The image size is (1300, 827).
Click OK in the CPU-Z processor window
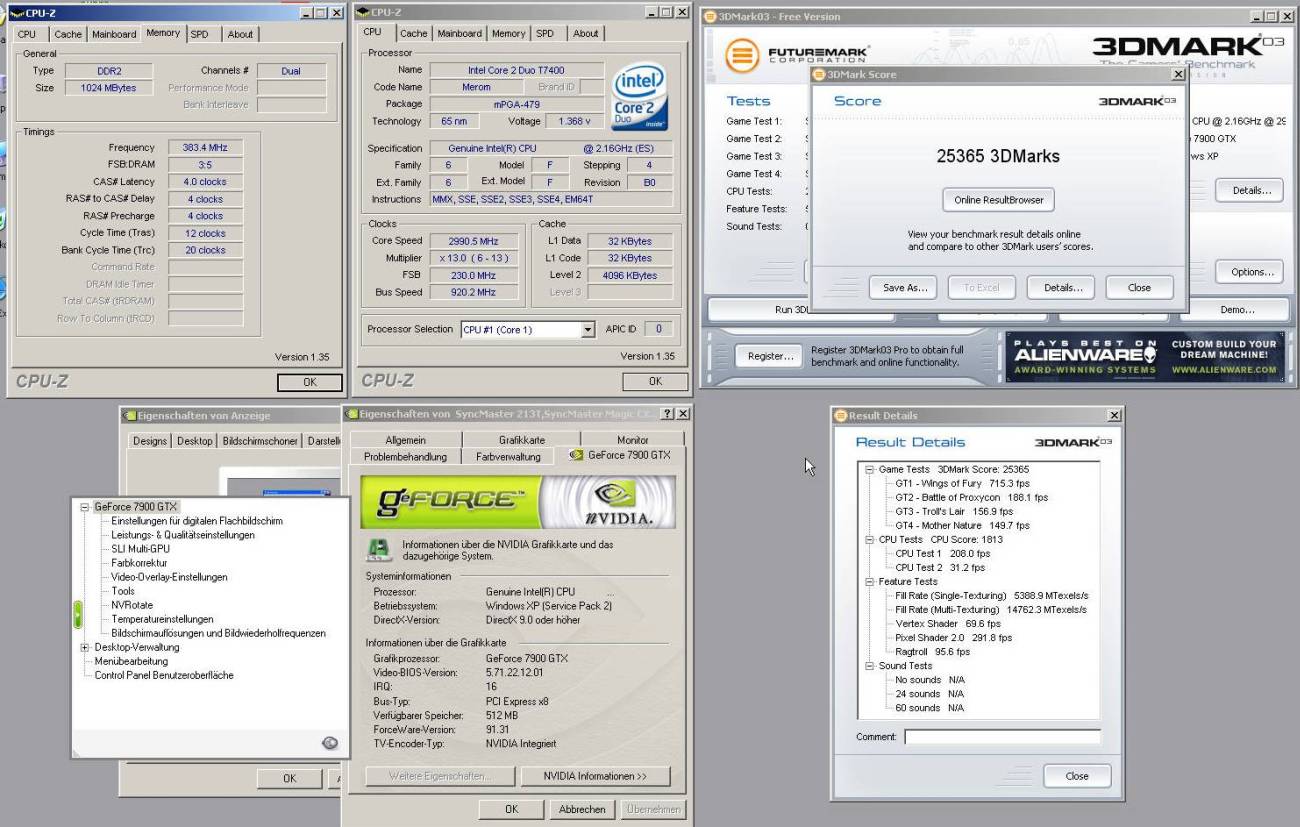click(x=655, y=381)
